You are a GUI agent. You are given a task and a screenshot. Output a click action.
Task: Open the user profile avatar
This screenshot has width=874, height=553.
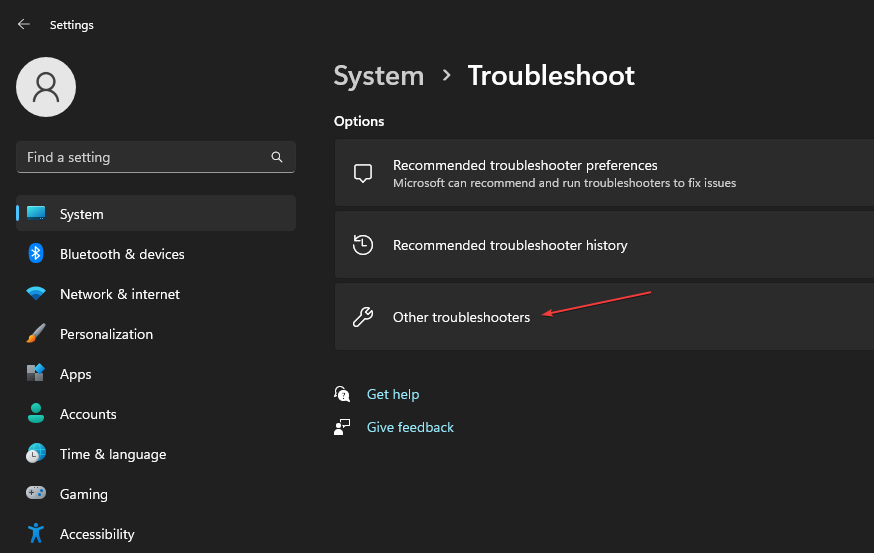pyautogui.click(x=46, y=87)
